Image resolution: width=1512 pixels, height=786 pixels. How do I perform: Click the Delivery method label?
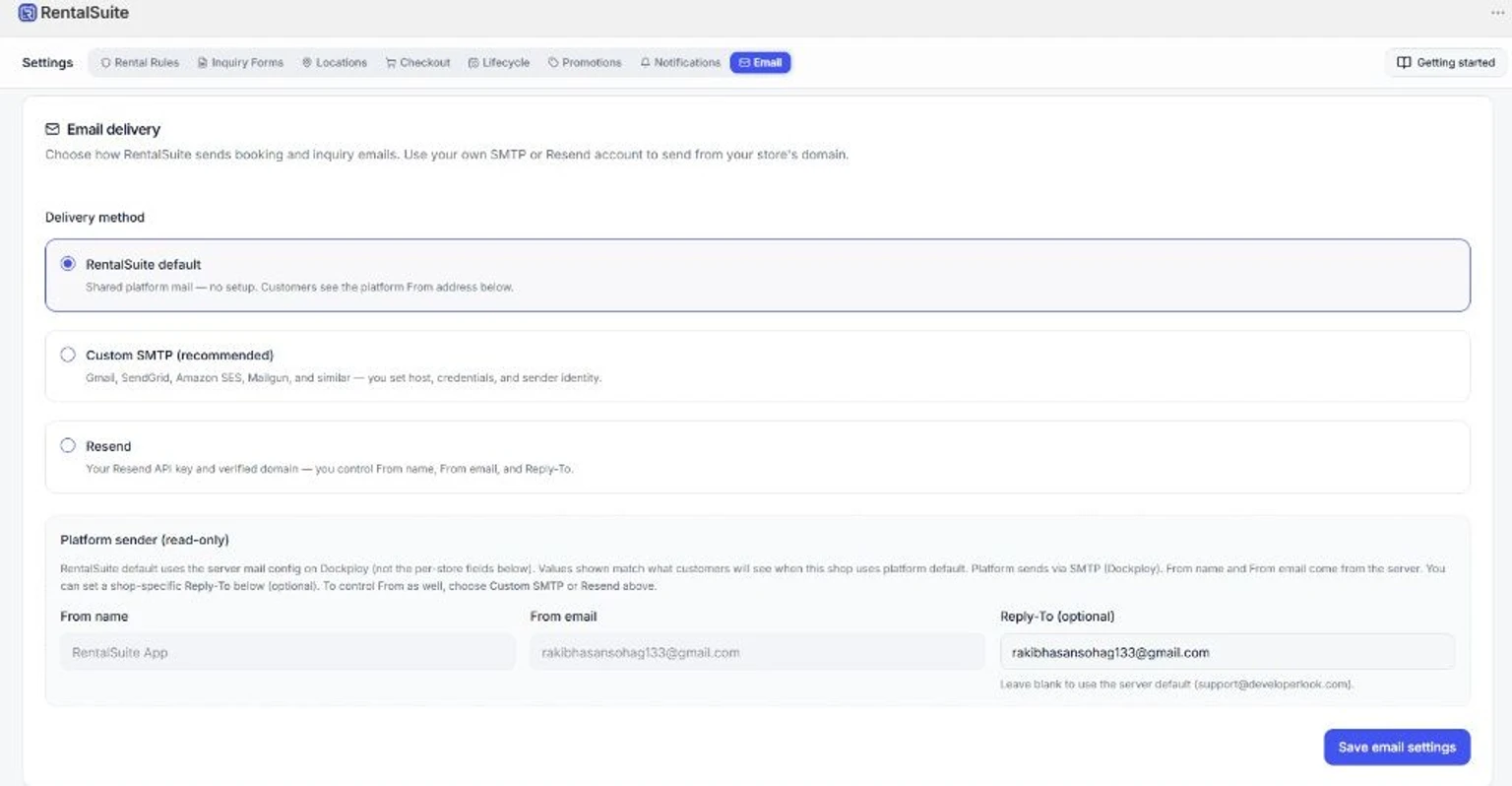click(94, 217)
